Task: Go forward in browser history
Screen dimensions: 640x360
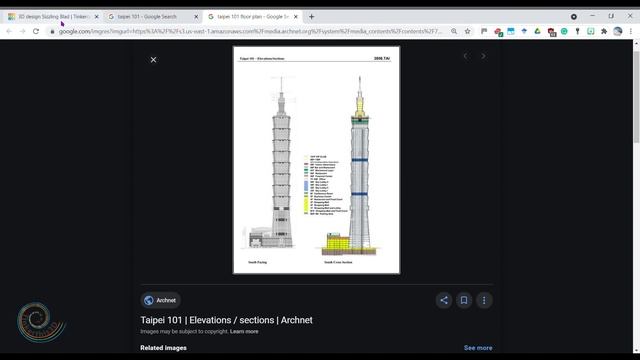Action: point(22,31)
